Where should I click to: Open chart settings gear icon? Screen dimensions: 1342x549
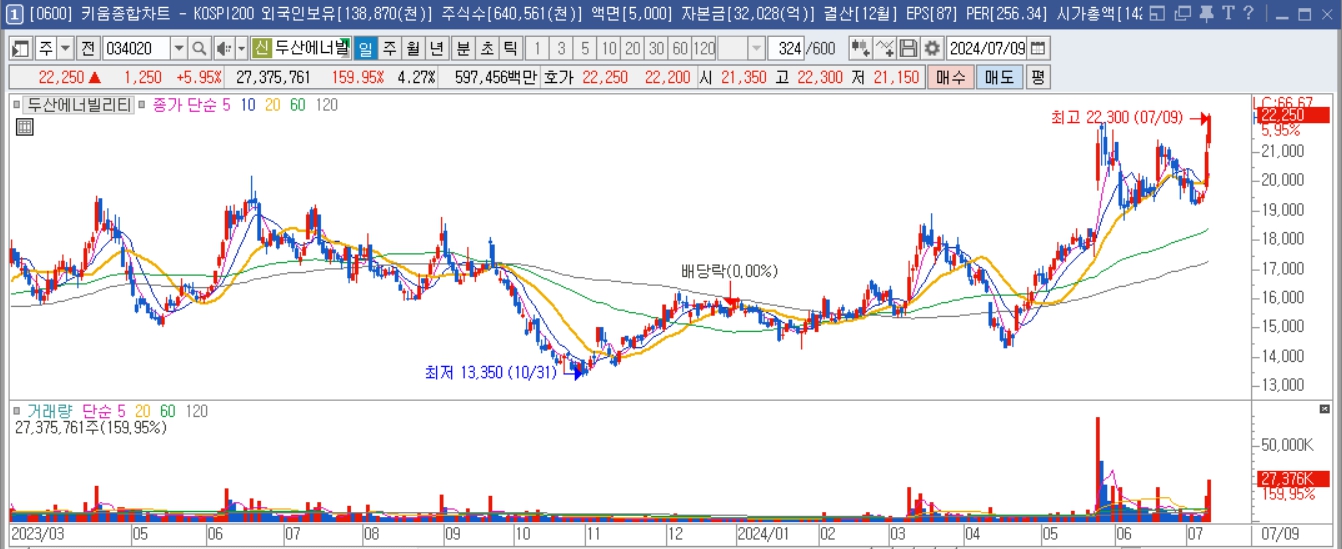coord(932,49)
